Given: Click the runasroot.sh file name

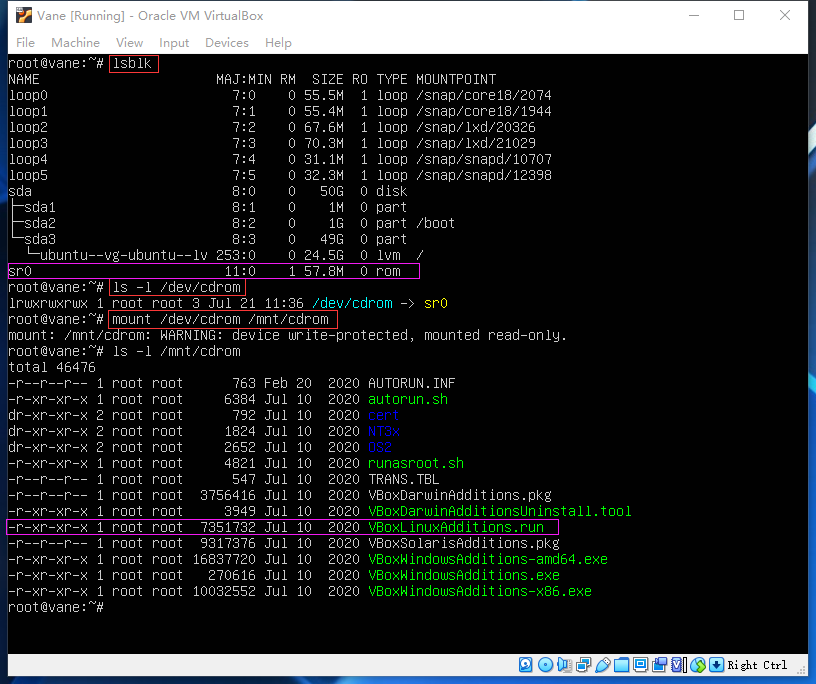Looking at the screenshot, I should (416, 463).
